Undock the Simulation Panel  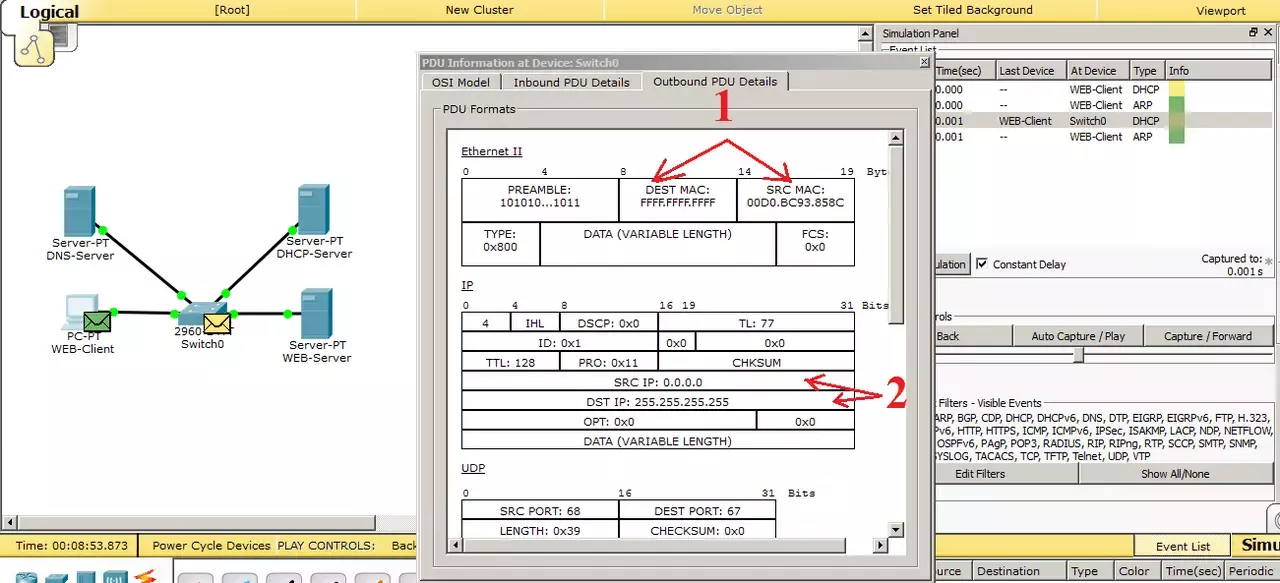1254,33
